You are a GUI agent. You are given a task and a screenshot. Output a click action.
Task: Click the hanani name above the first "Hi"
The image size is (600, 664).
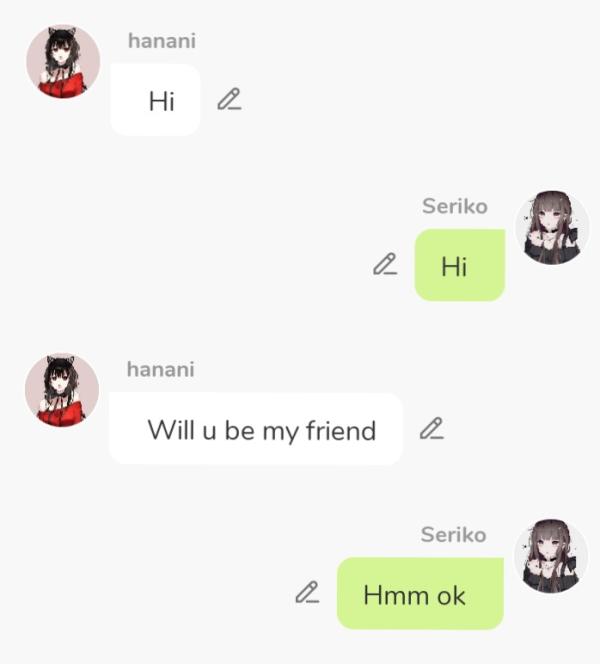162,41
